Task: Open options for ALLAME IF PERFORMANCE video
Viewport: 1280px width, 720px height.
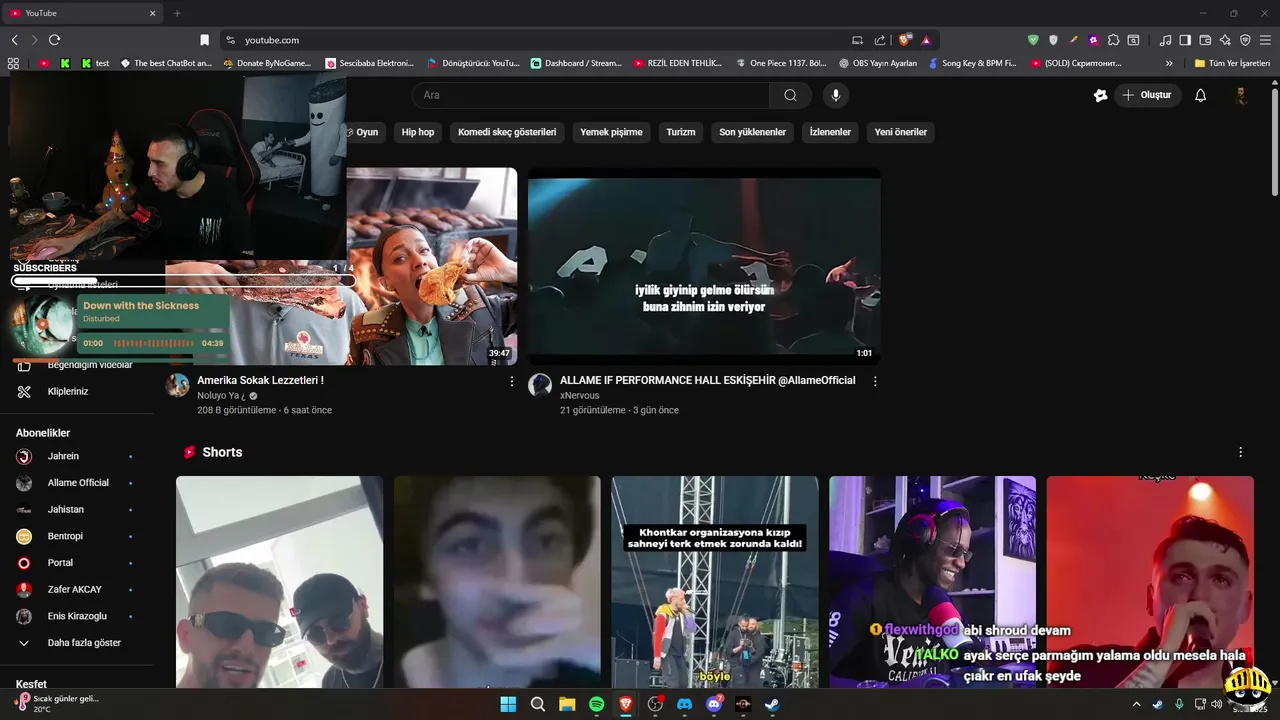Action: point(875,381)
